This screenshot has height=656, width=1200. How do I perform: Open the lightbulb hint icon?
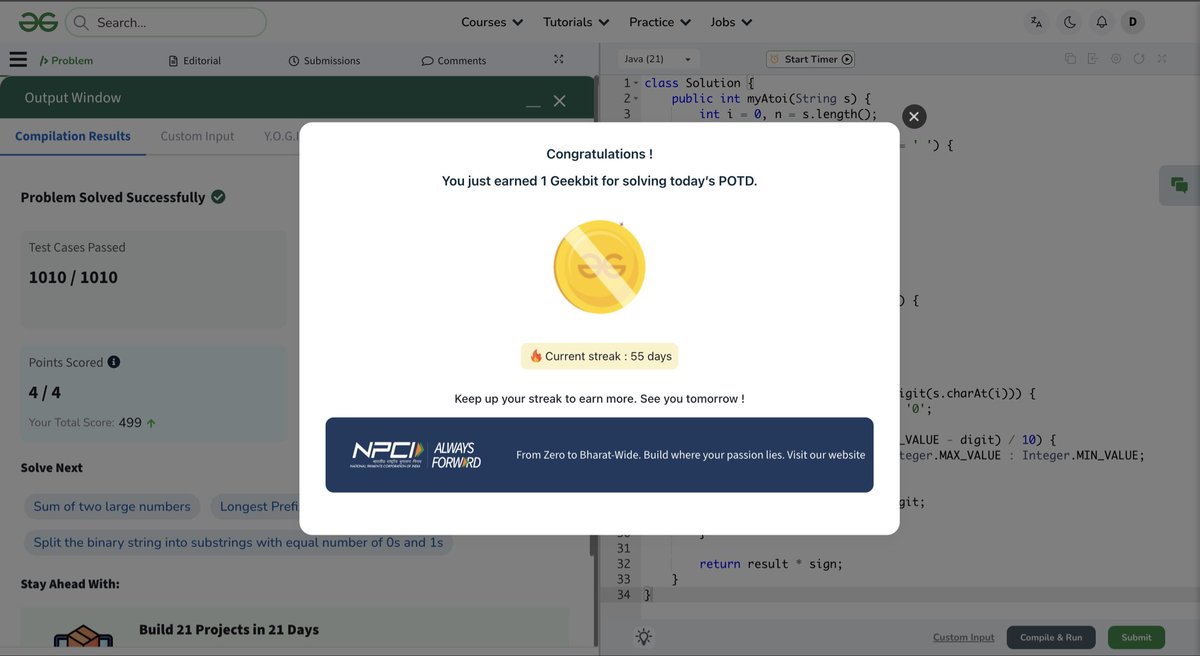coord(643,637)
